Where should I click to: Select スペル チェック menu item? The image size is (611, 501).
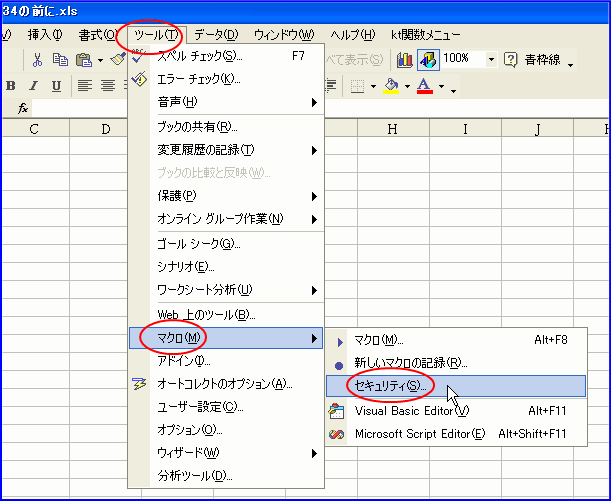[226, 56]
